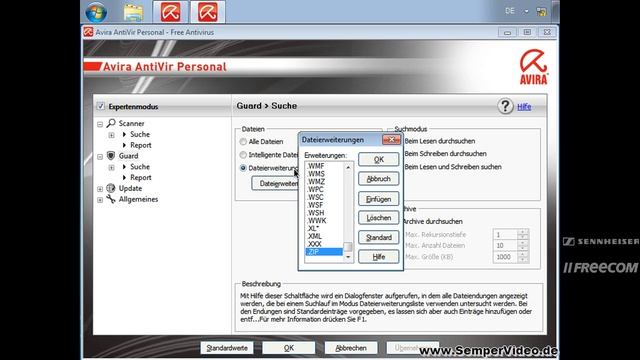Click the OK button in the bottom button row

[x=289, y=348]
